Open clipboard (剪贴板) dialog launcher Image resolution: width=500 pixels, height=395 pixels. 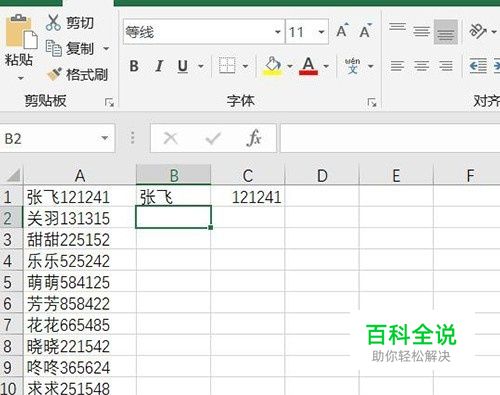pos(109,102)
